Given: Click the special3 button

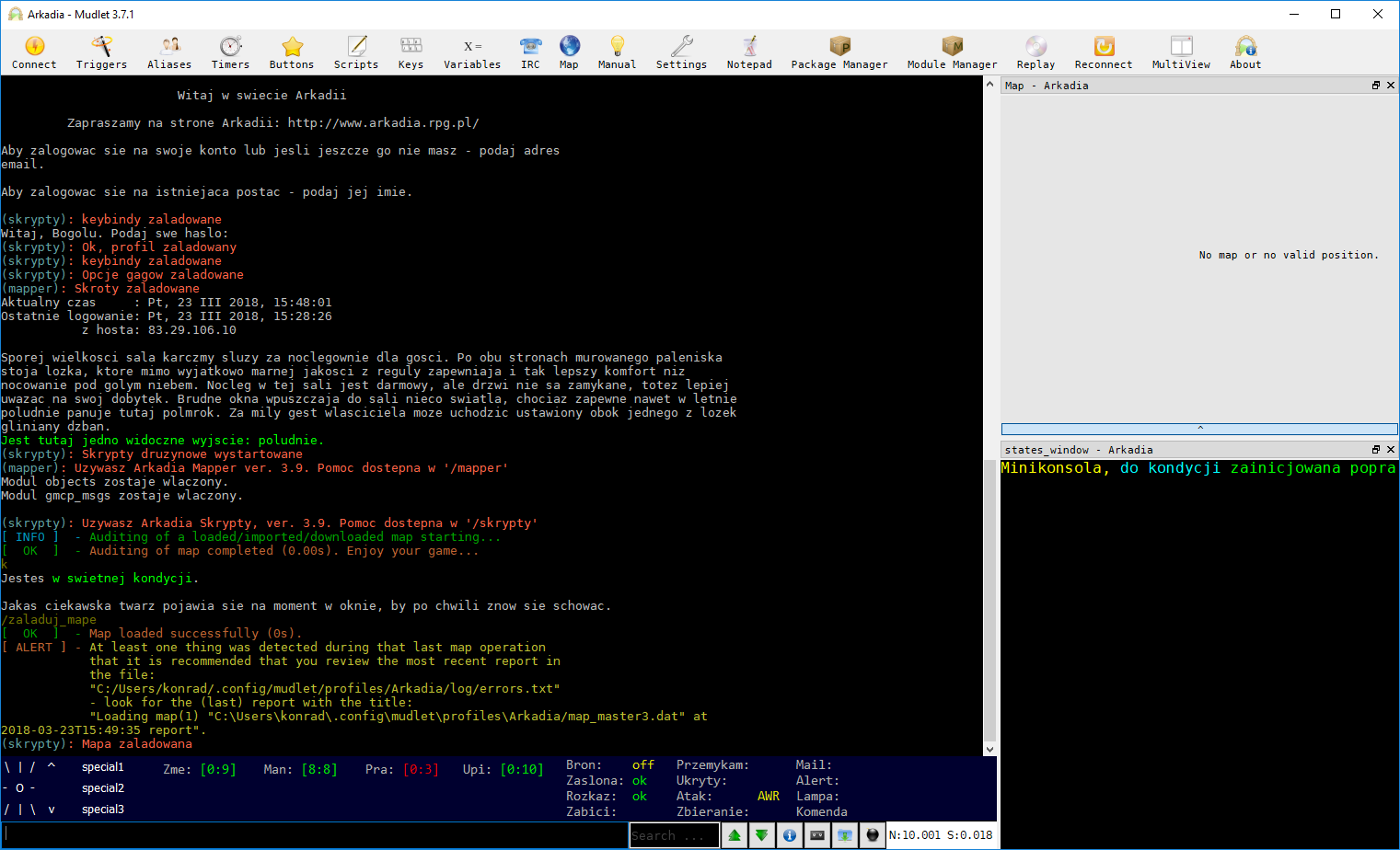Looking at the screenshot, I should [103, 810].
